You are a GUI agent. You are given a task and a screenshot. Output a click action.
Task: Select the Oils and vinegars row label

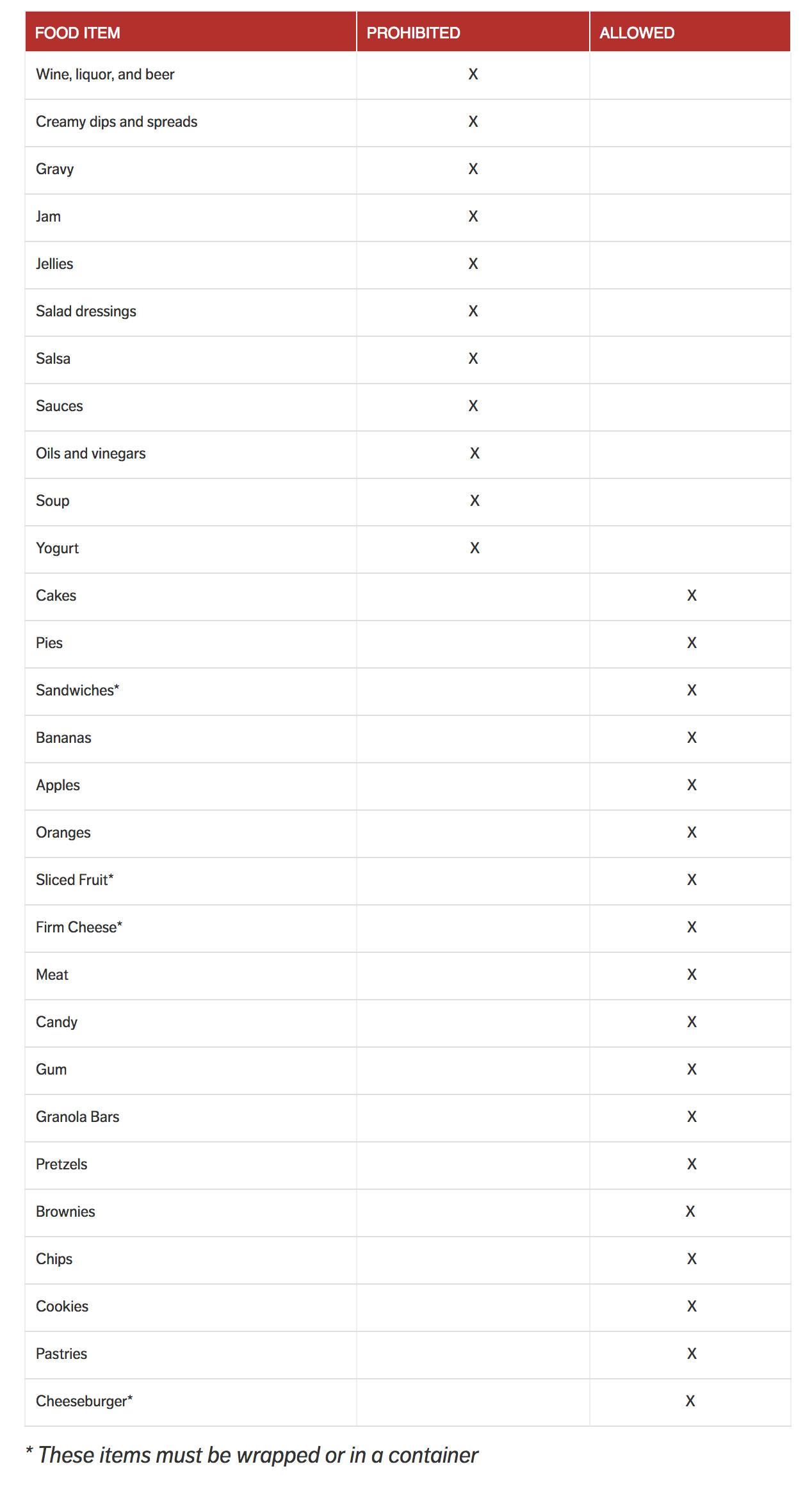91,453
